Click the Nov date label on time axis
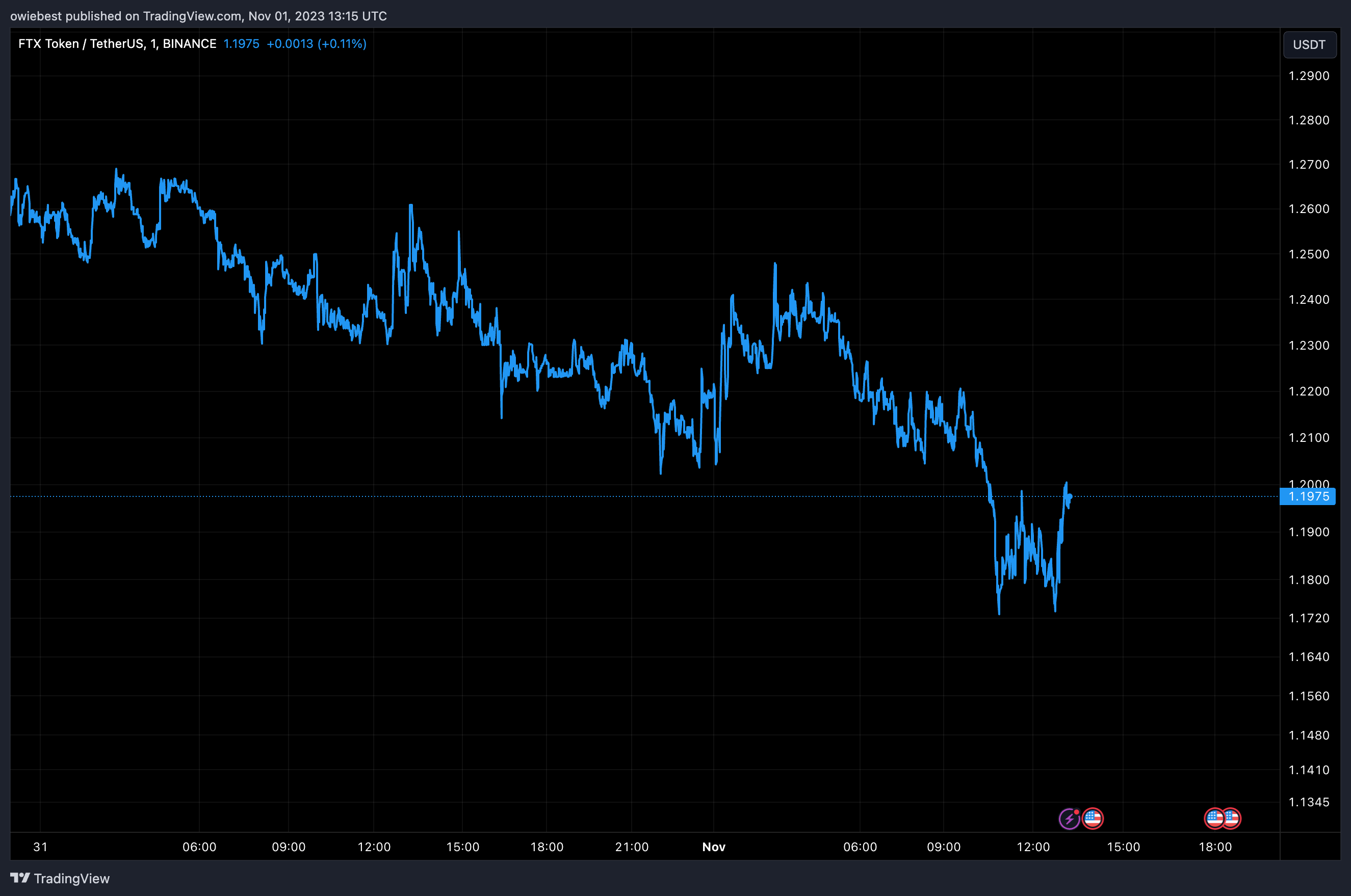The height and width of the screenshot is (896, 1351). tap(714, 847)
